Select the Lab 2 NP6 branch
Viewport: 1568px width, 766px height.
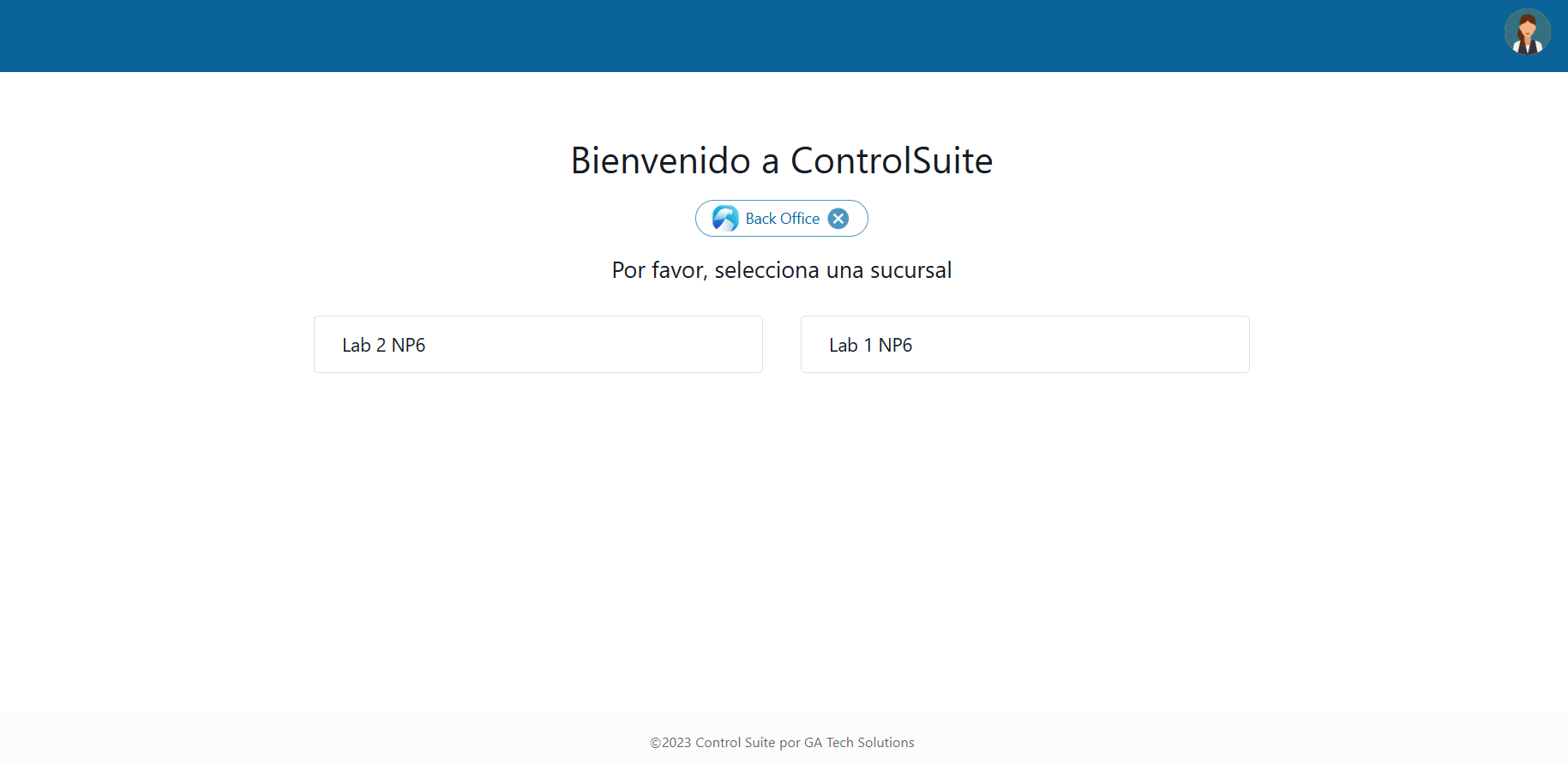538,344
